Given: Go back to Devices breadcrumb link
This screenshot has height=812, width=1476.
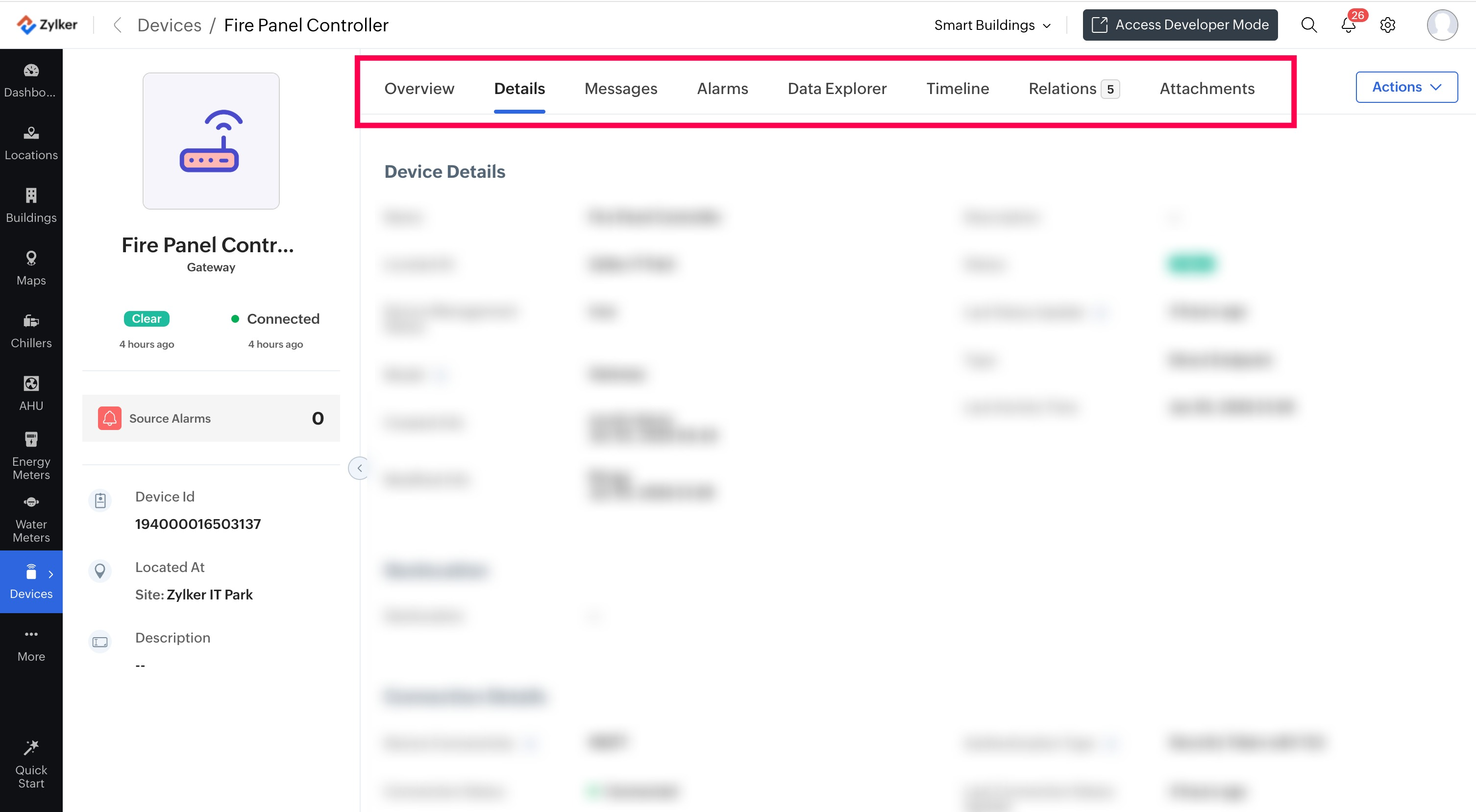Looking at the screenshot, I should click(169, 25).
